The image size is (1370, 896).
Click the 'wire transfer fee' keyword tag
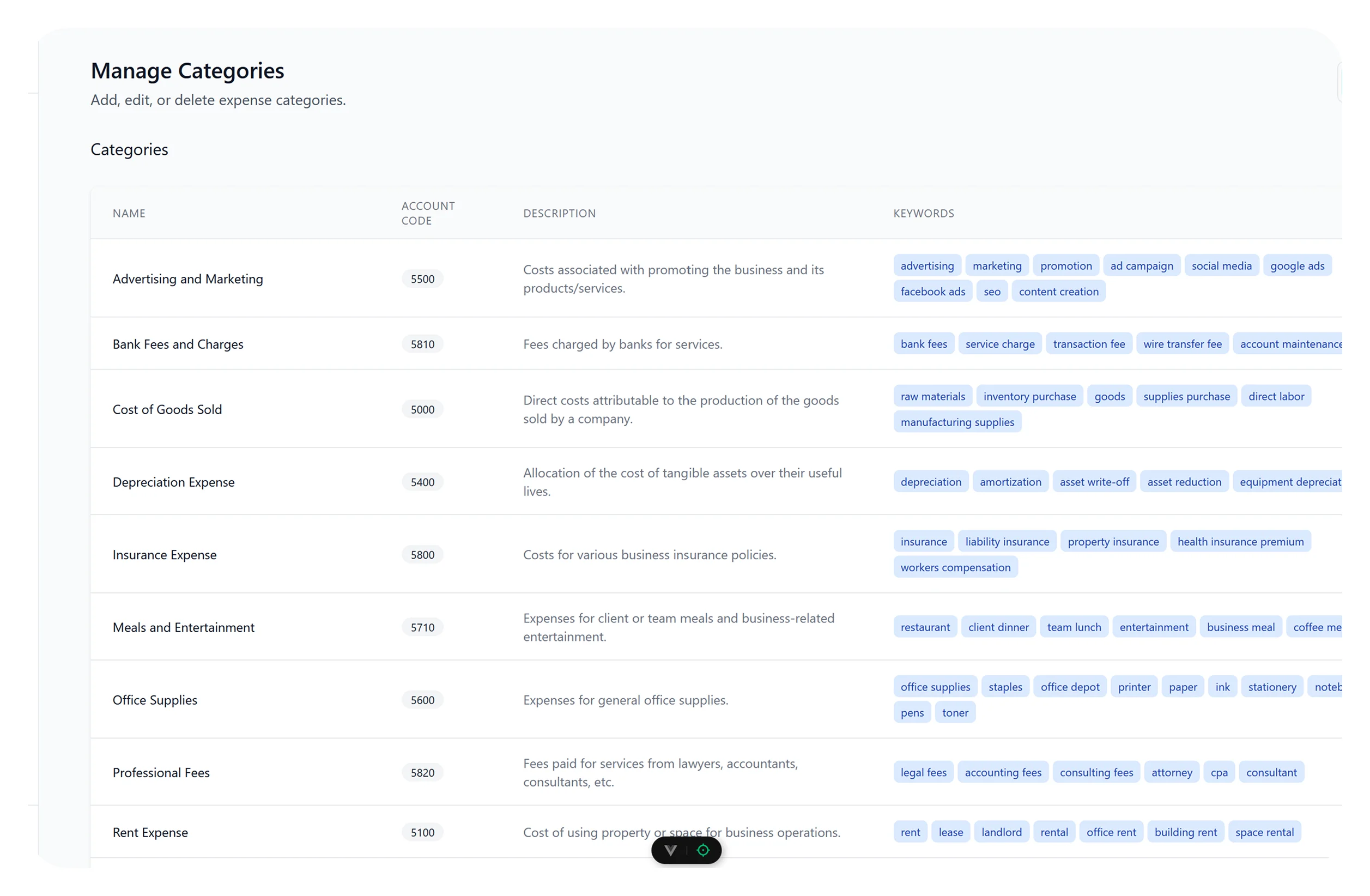[1182, 344]
